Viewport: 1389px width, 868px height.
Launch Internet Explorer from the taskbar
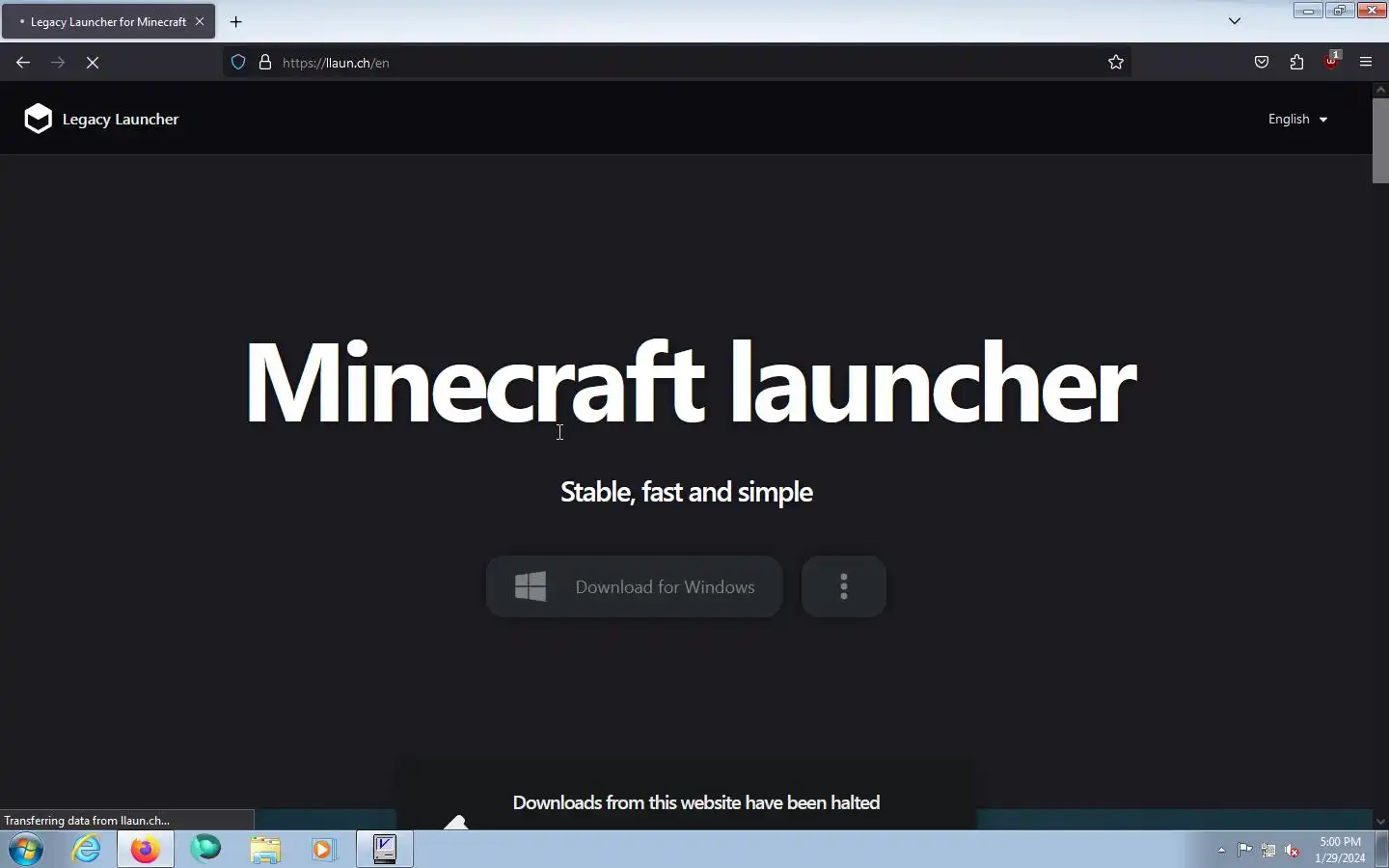87,850
